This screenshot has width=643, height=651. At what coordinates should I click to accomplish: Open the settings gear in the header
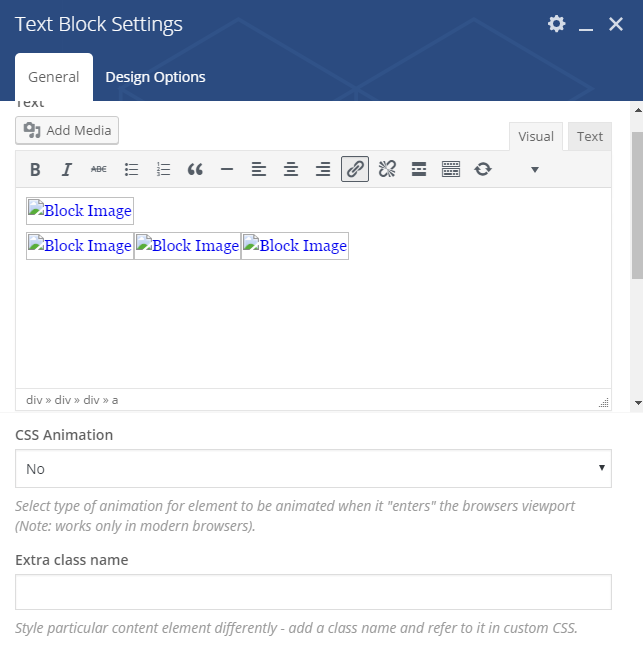point(556,24)
